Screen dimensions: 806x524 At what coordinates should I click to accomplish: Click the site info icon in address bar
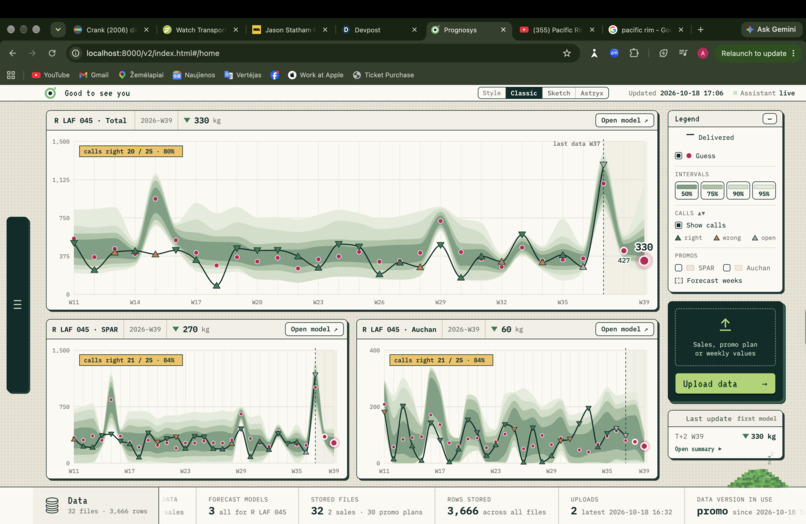tap(76, 53)
